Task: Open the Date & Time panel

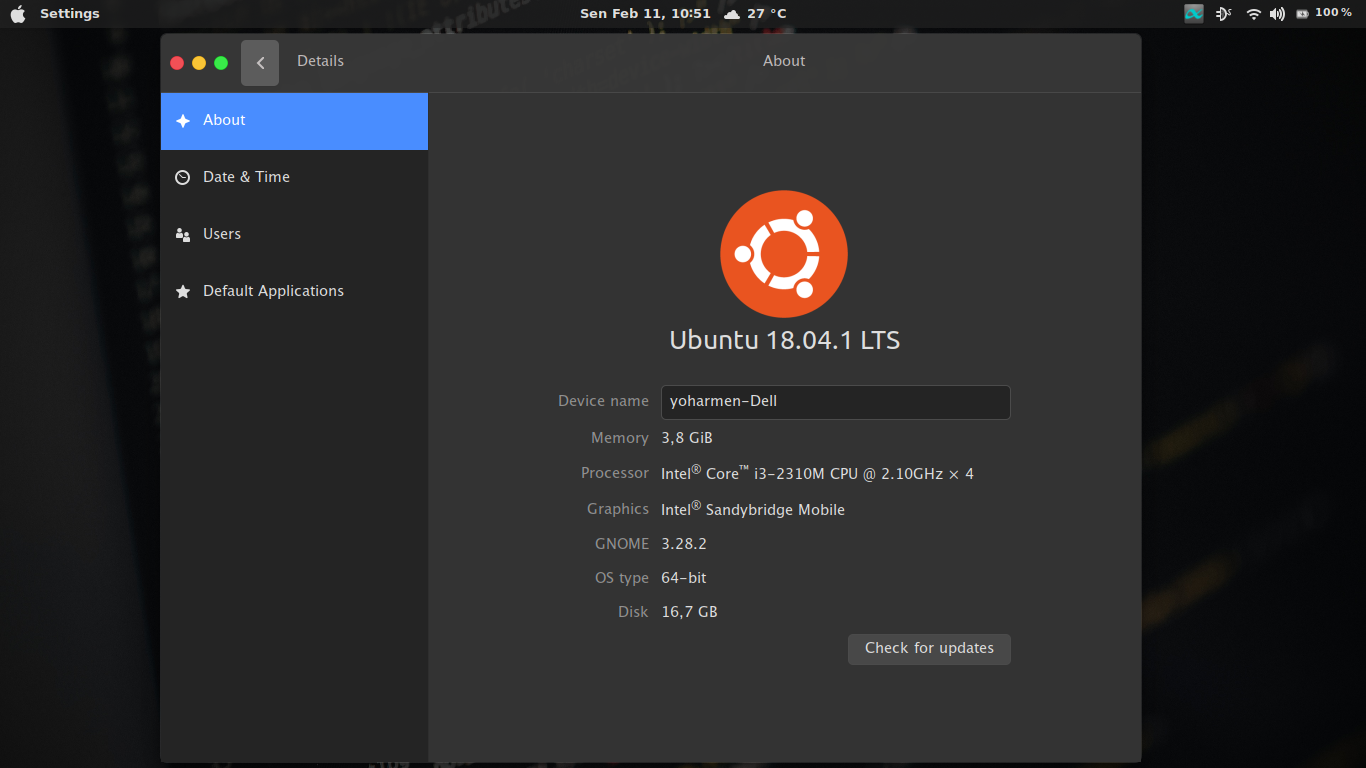Action: tap(294, 178)
